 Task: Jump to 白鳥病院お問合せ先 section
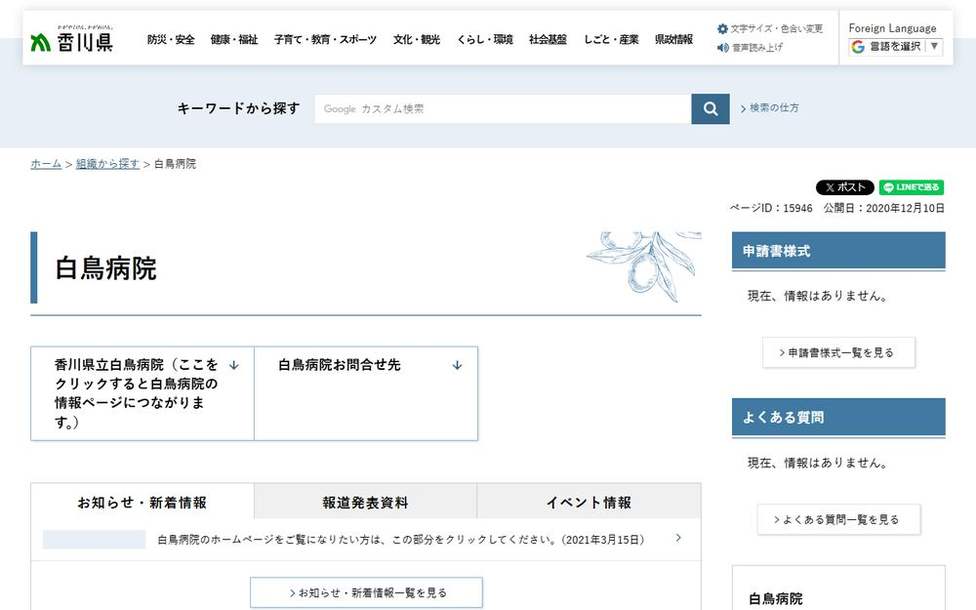point(366,393)
